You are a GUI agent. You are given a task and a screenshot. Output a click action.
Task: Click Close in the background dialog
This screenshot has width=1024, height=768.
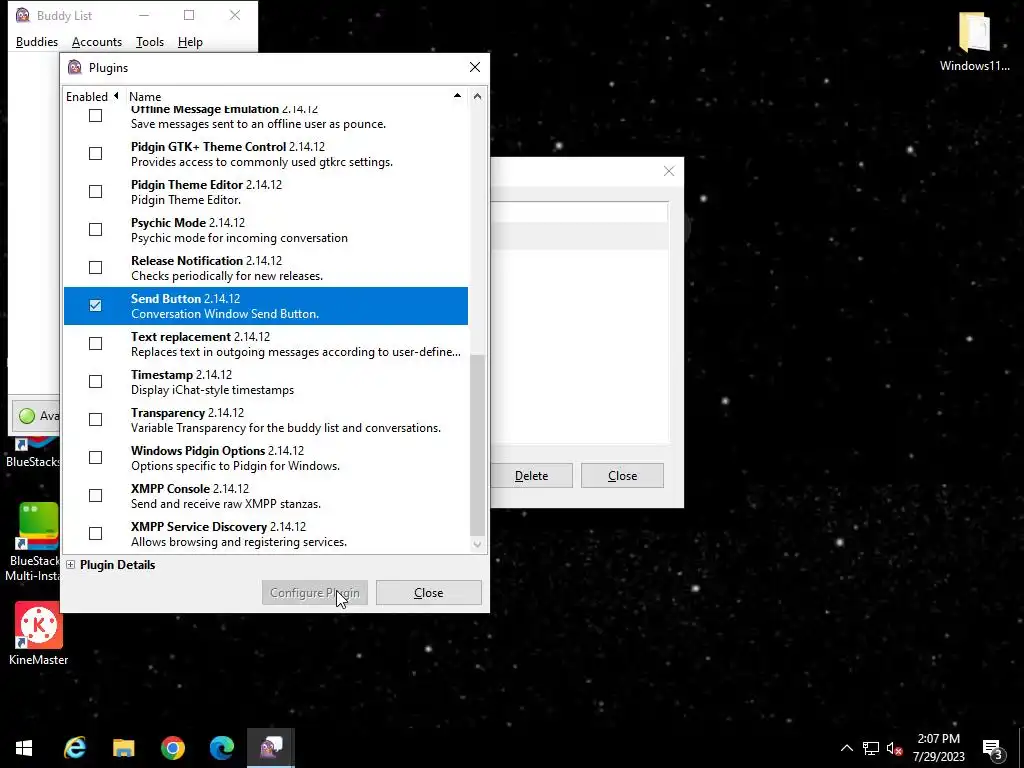click(x=622, y=476)
